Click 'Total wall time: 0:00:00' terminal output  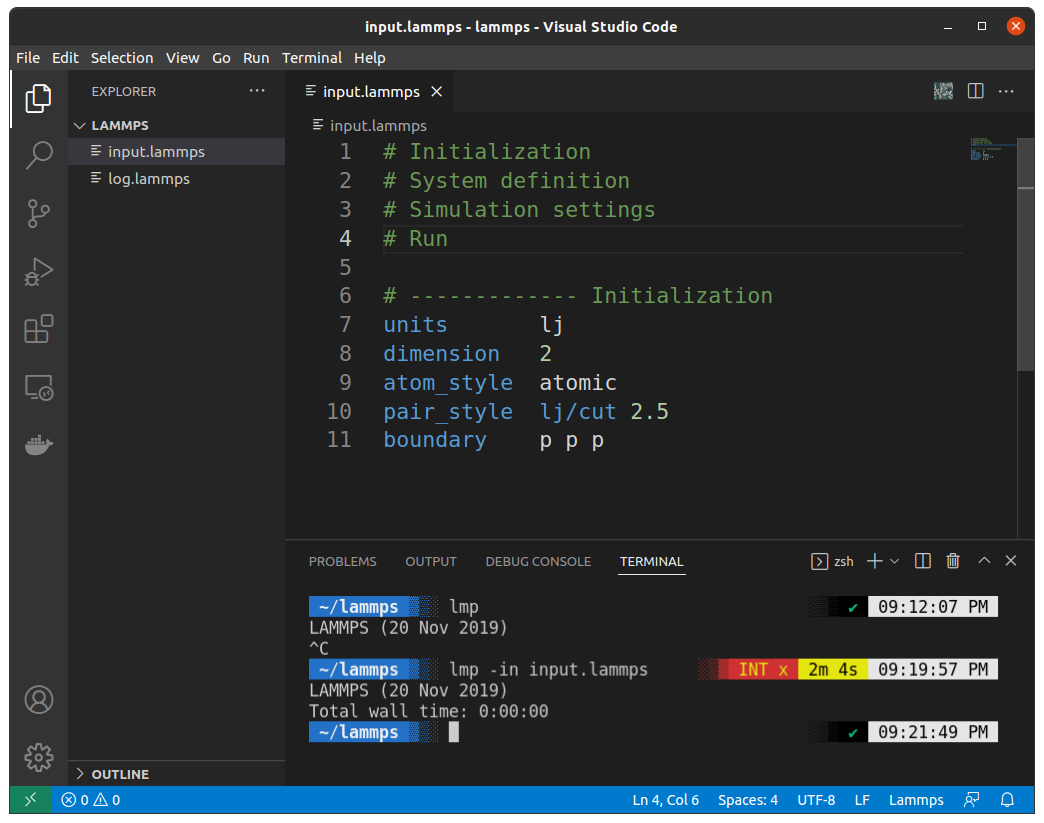[x=428, y=711]
